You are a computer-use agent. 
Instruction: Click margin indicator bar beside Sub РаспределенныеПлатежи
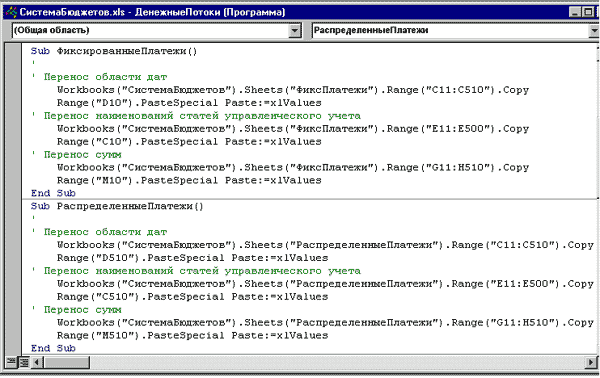pos(14,206)
